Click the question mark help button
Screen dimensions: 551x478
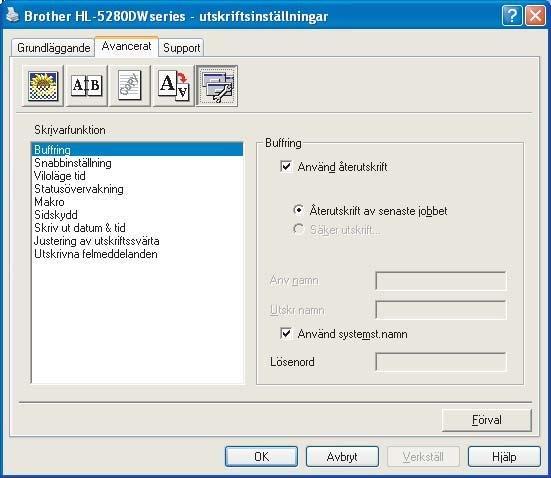[x=512, y=16]
